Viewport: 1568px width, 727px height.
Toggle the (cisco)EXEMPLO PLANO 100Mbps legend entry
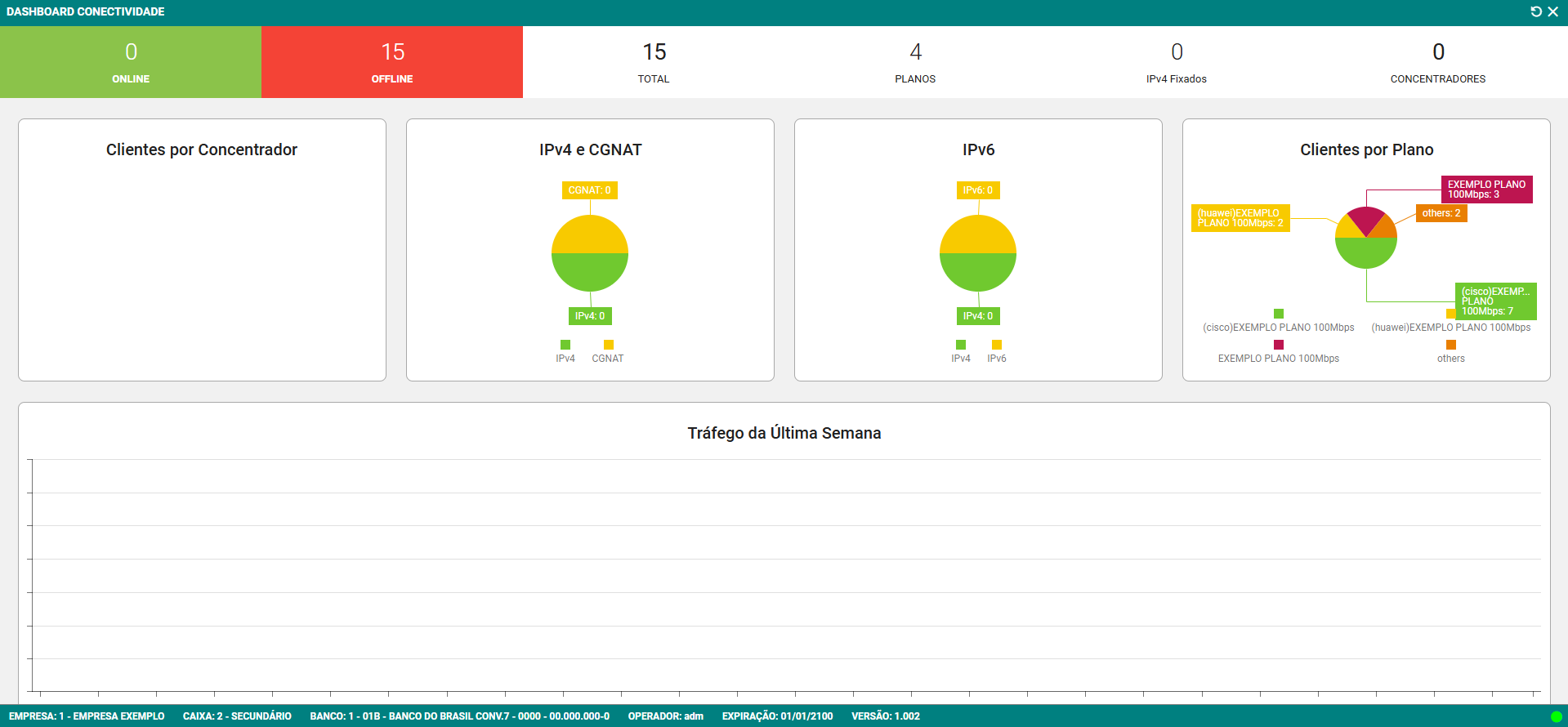click(1279, 321)
